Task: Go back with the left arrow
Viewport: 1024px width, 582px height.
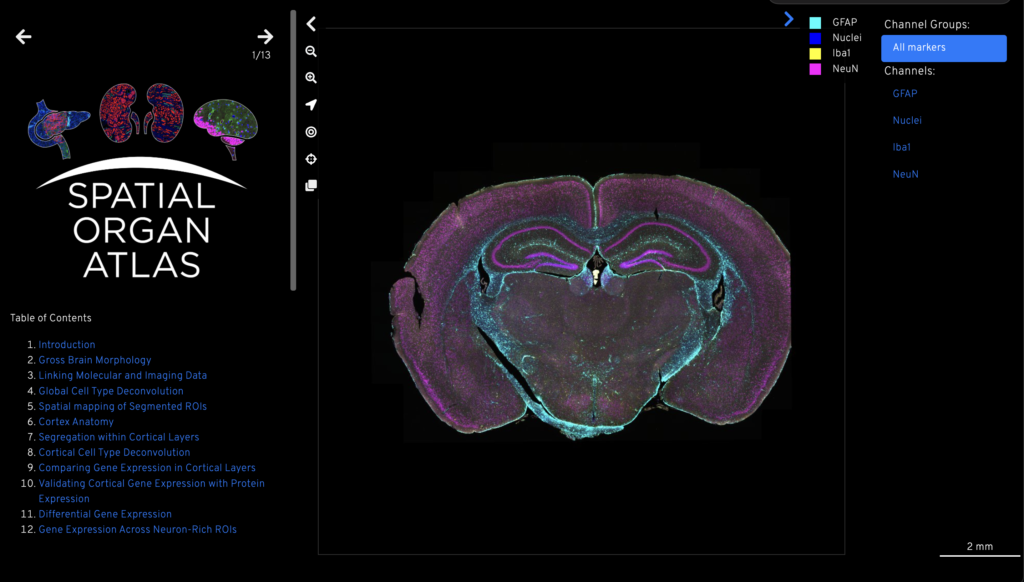Action: pos(24,37)
